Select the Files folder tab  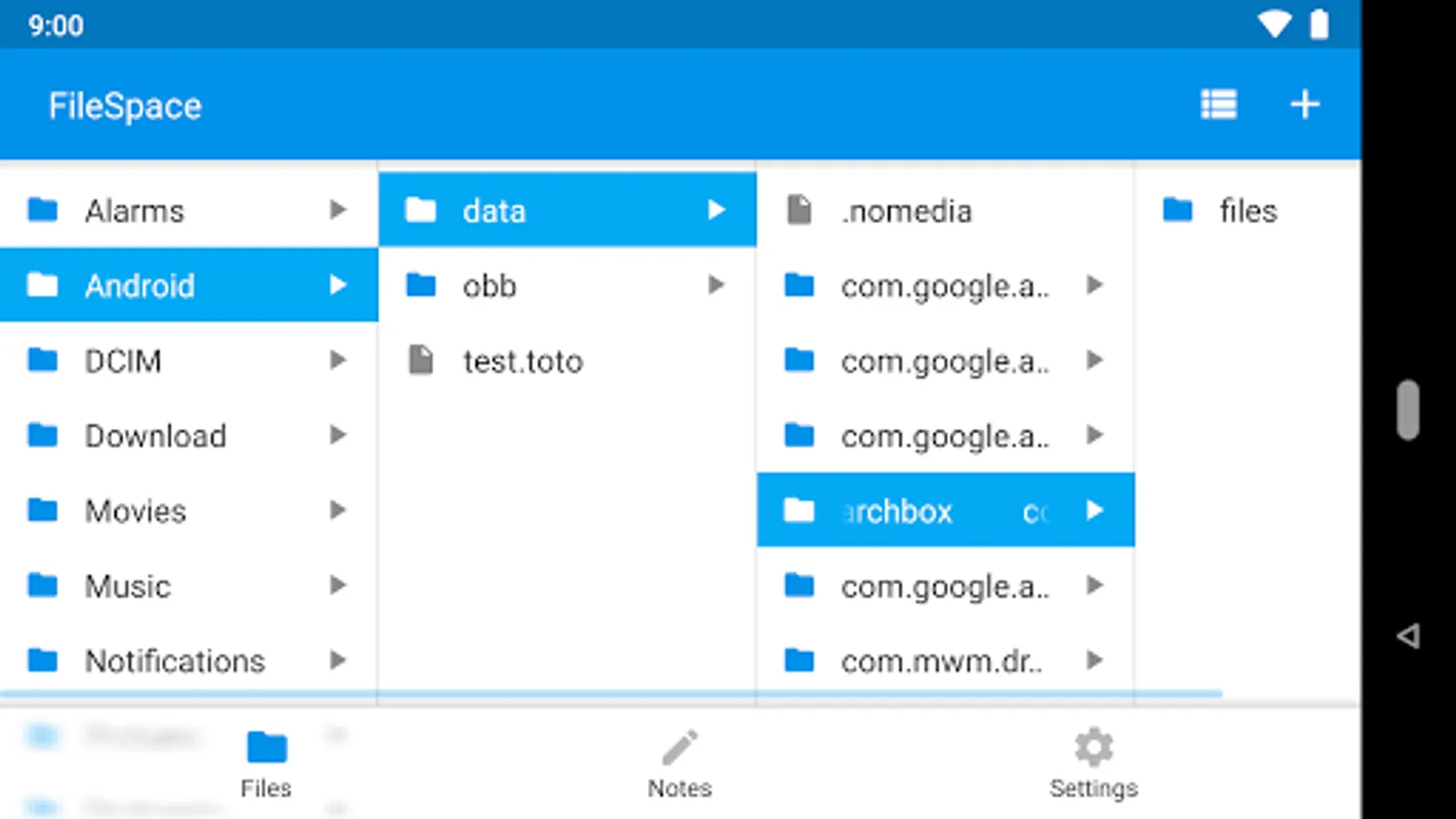(266, 763)
